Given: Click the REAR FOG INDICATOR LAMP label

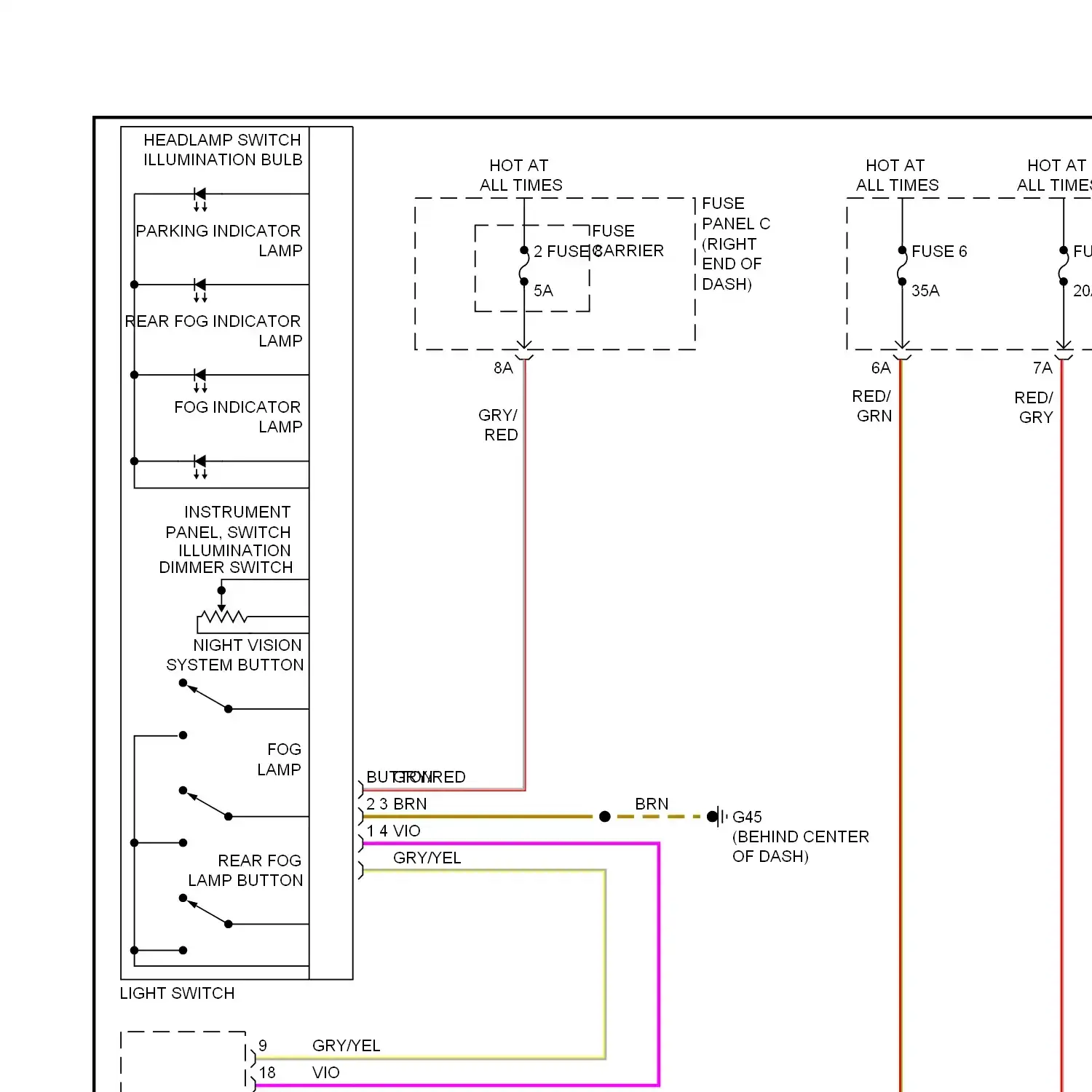Looking at the screenshot, I should tap(213, 331).
